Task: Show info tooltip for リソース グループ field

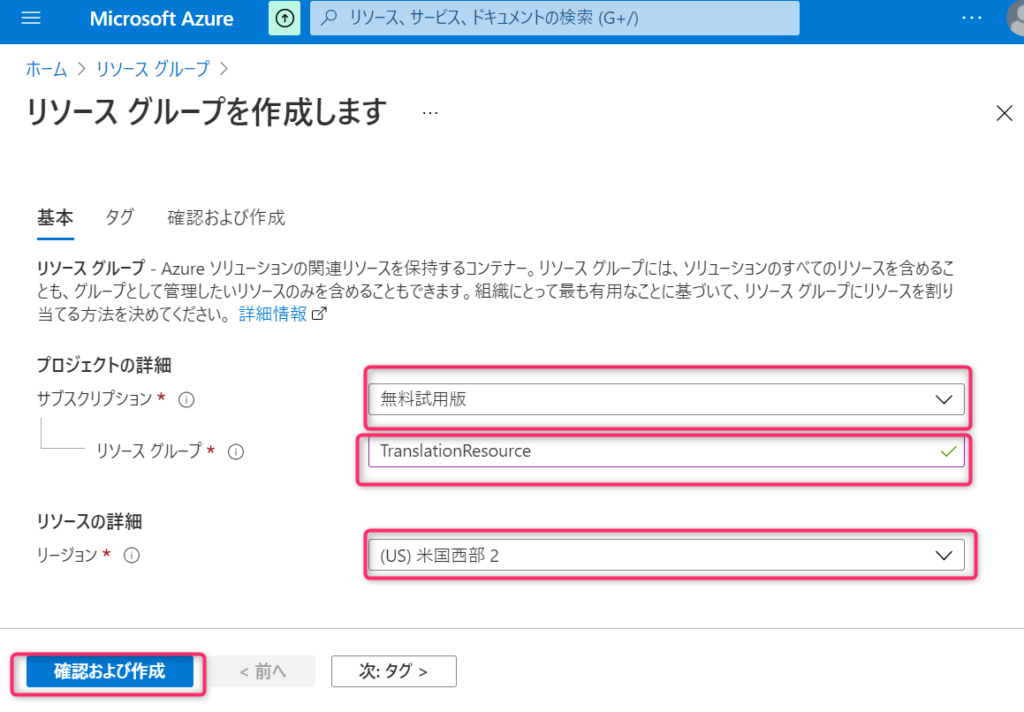Action: tap(236, 451)
